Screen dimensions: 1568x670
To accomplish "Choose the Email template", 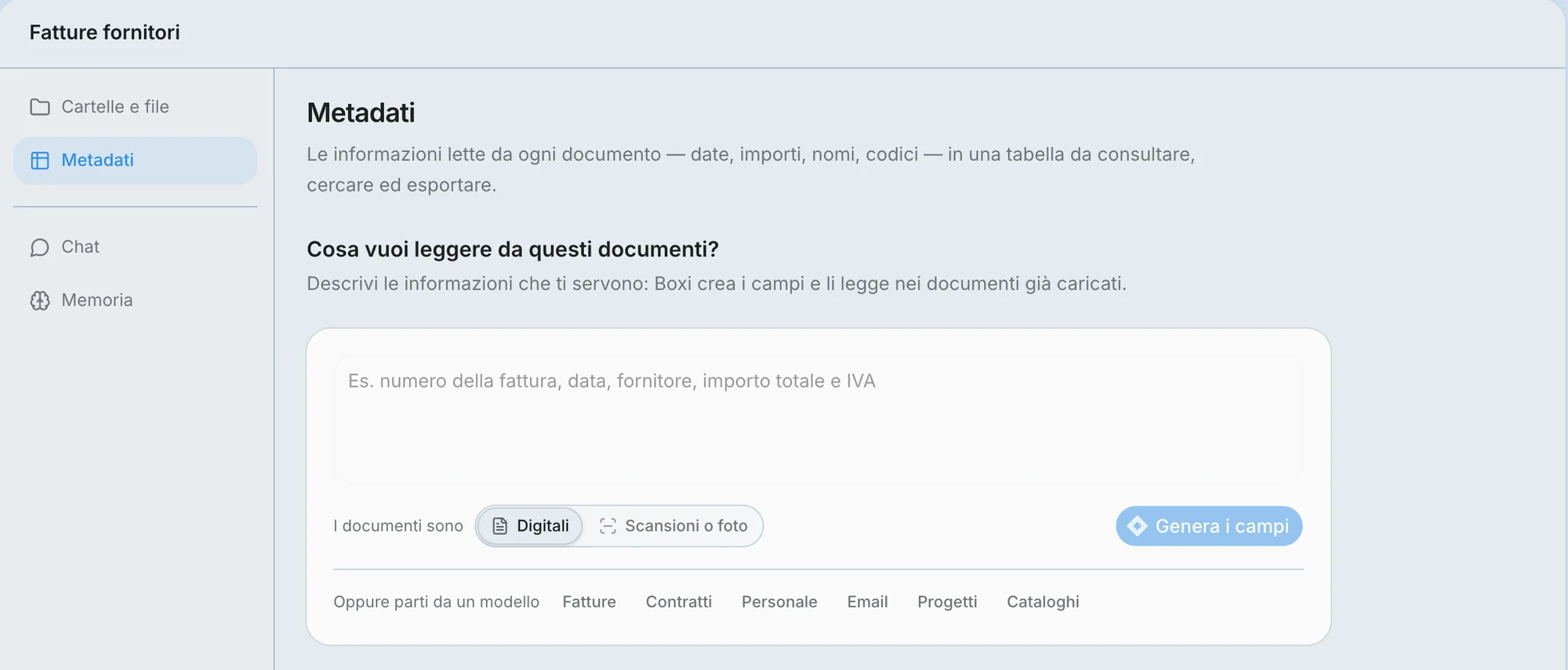I will coord(867,602).
